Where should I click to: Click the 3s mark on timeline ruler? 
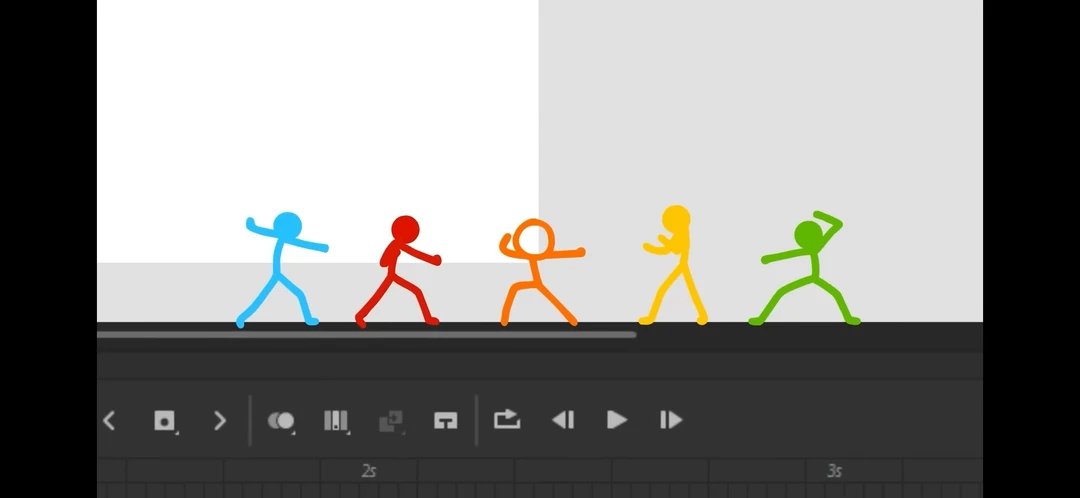point(834,471)
